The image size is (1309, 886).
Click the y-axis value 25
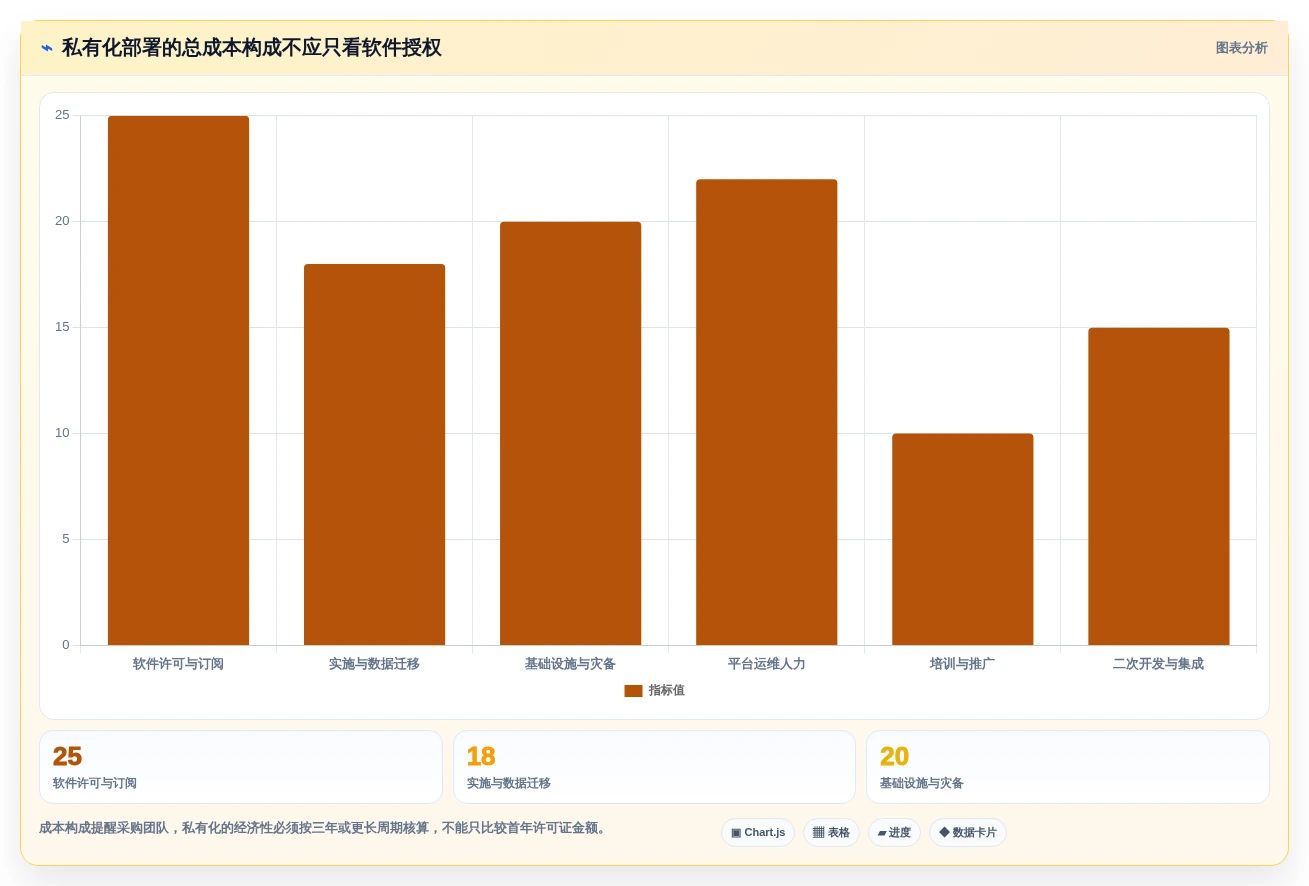tap(62, 115)
